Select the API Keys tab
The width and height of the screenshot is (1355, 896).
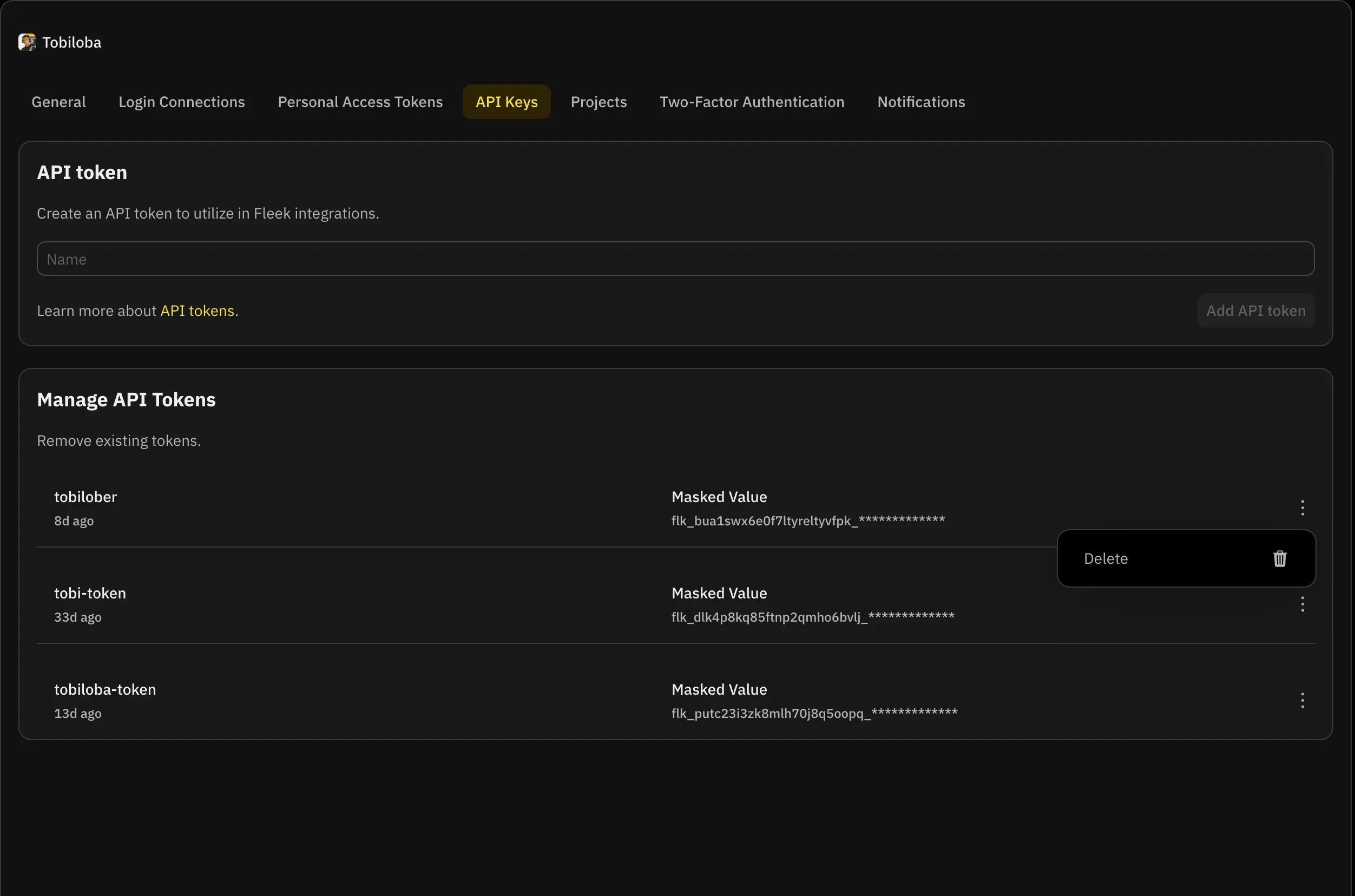click(507, 102)
